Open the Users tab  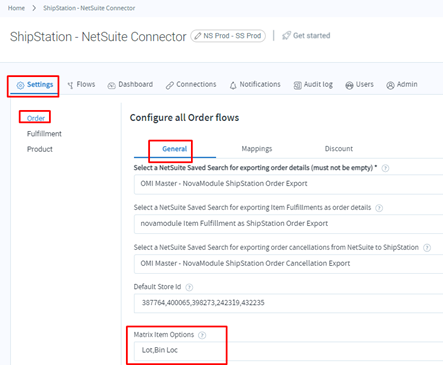tap(359, 85)
